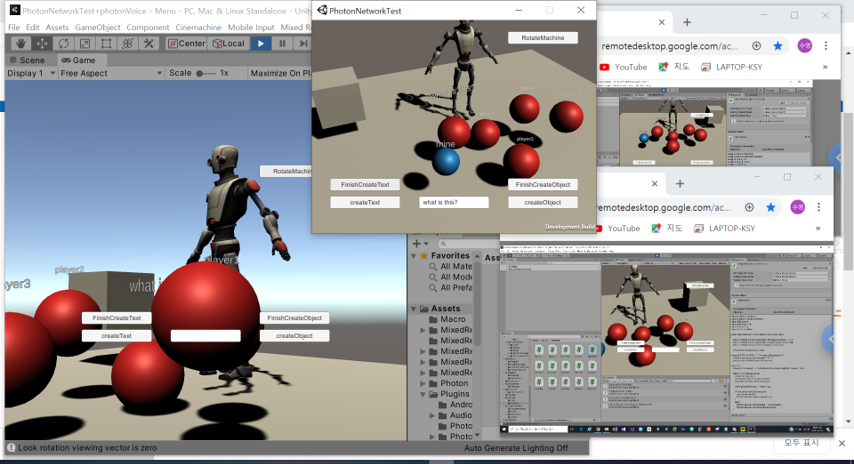Select the combined Transform tool in Unity toolbar

point(127,44)
